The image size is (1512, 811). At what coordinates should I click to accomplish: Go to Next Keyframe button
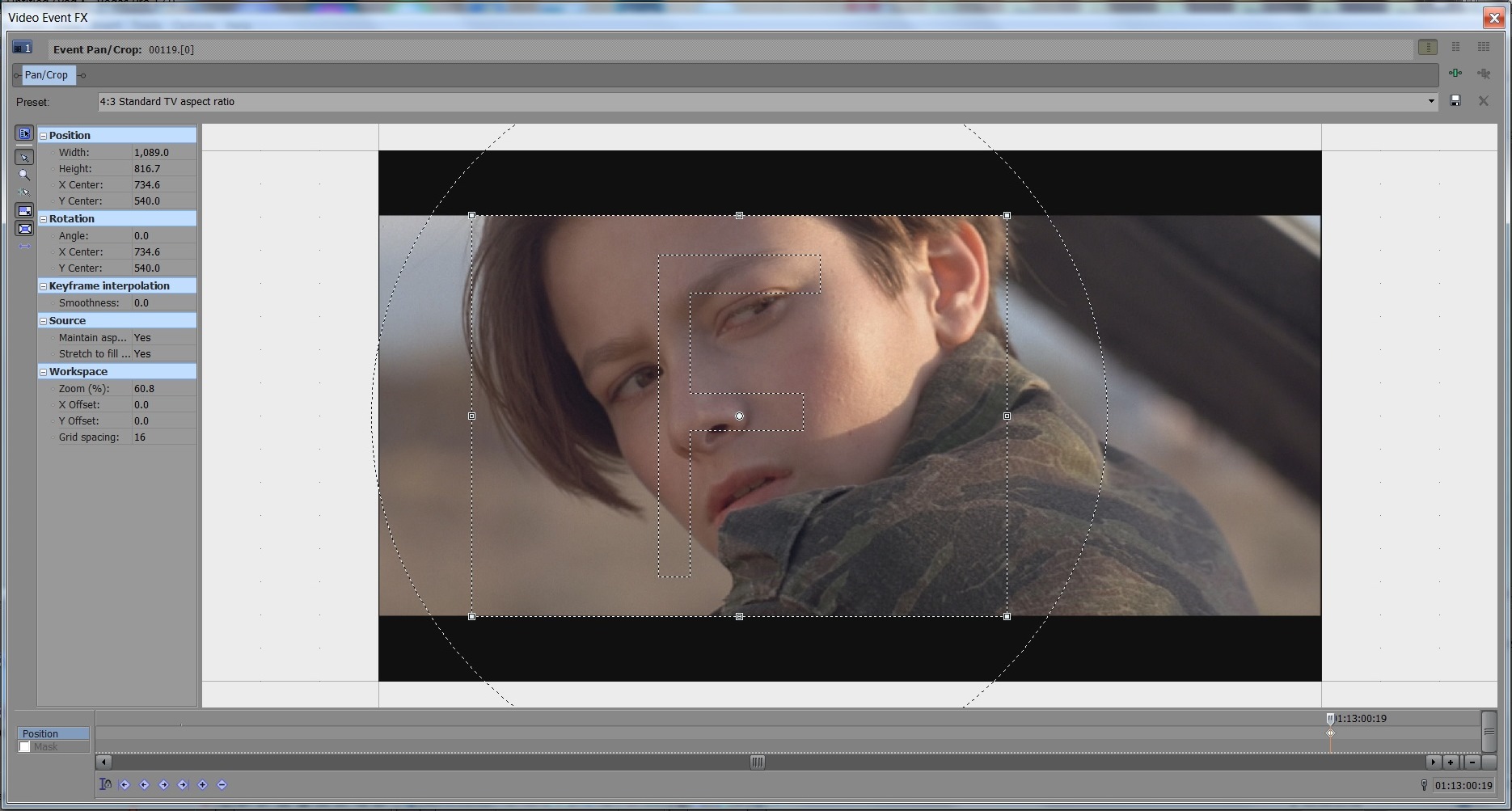[x=163, y=784]
